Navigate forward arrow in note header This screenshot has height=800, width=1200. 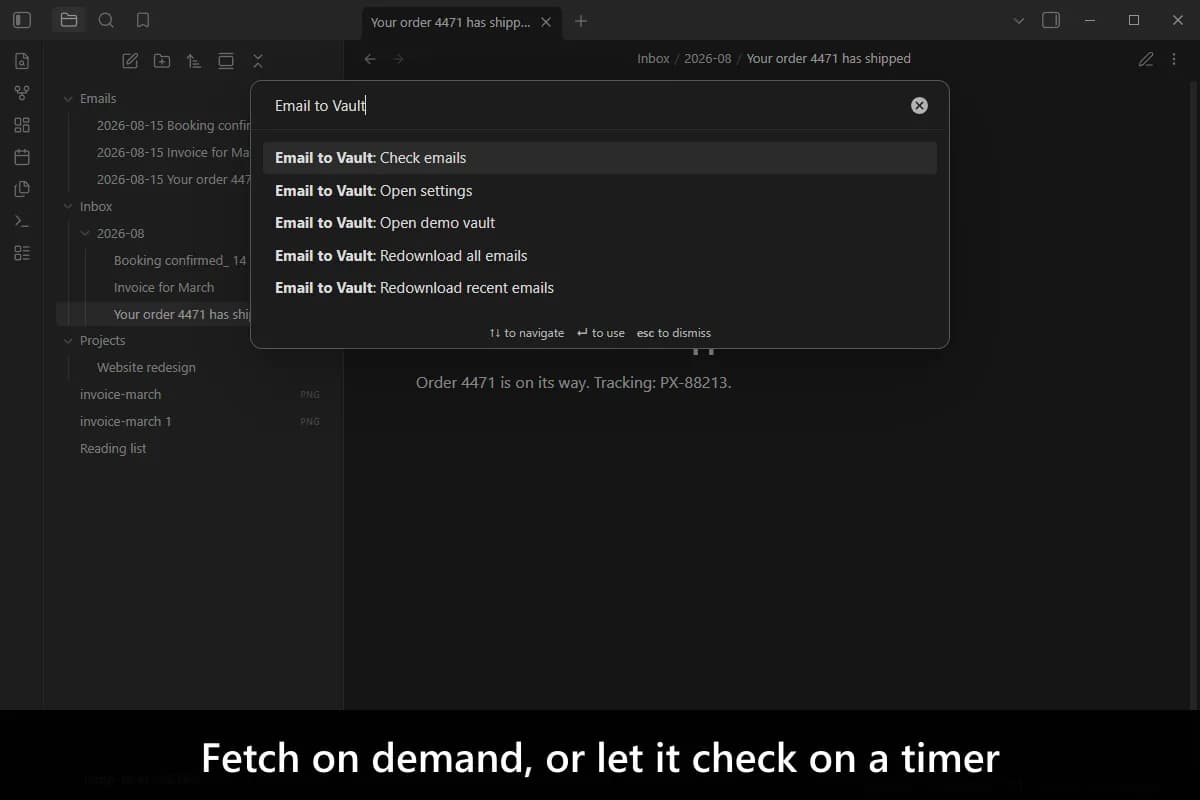(x=398, y=59)
